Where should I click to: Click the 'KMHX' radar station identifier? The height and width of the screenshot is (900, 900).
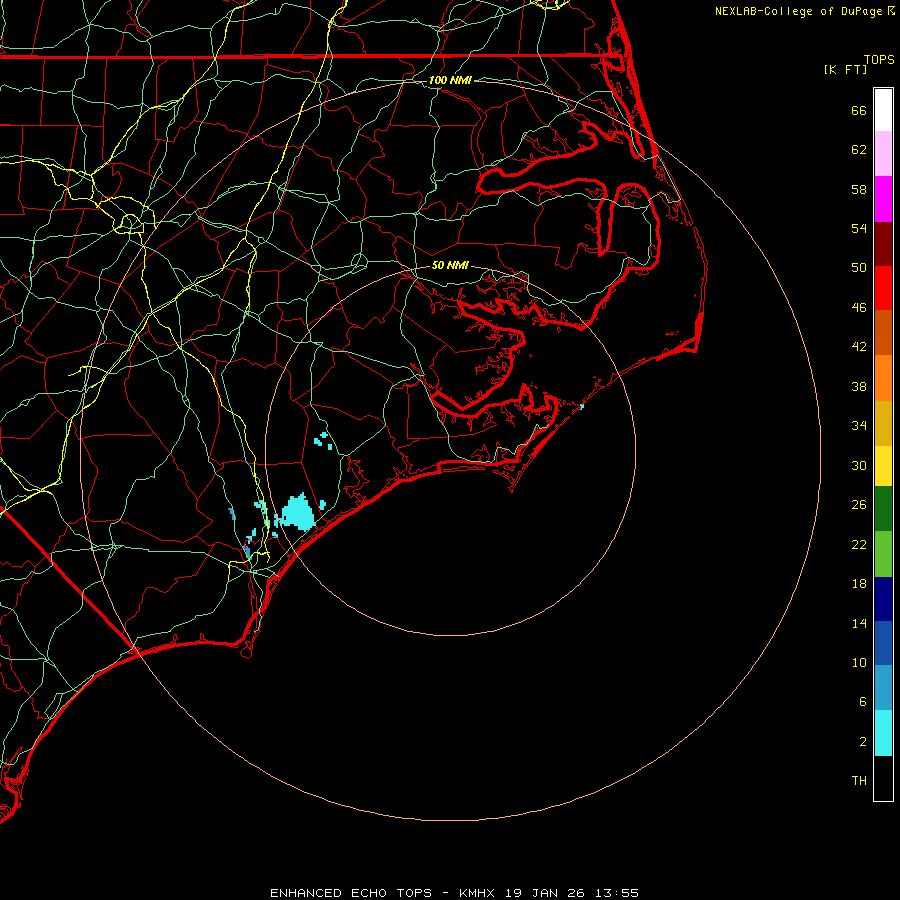[x=479, y=893]
